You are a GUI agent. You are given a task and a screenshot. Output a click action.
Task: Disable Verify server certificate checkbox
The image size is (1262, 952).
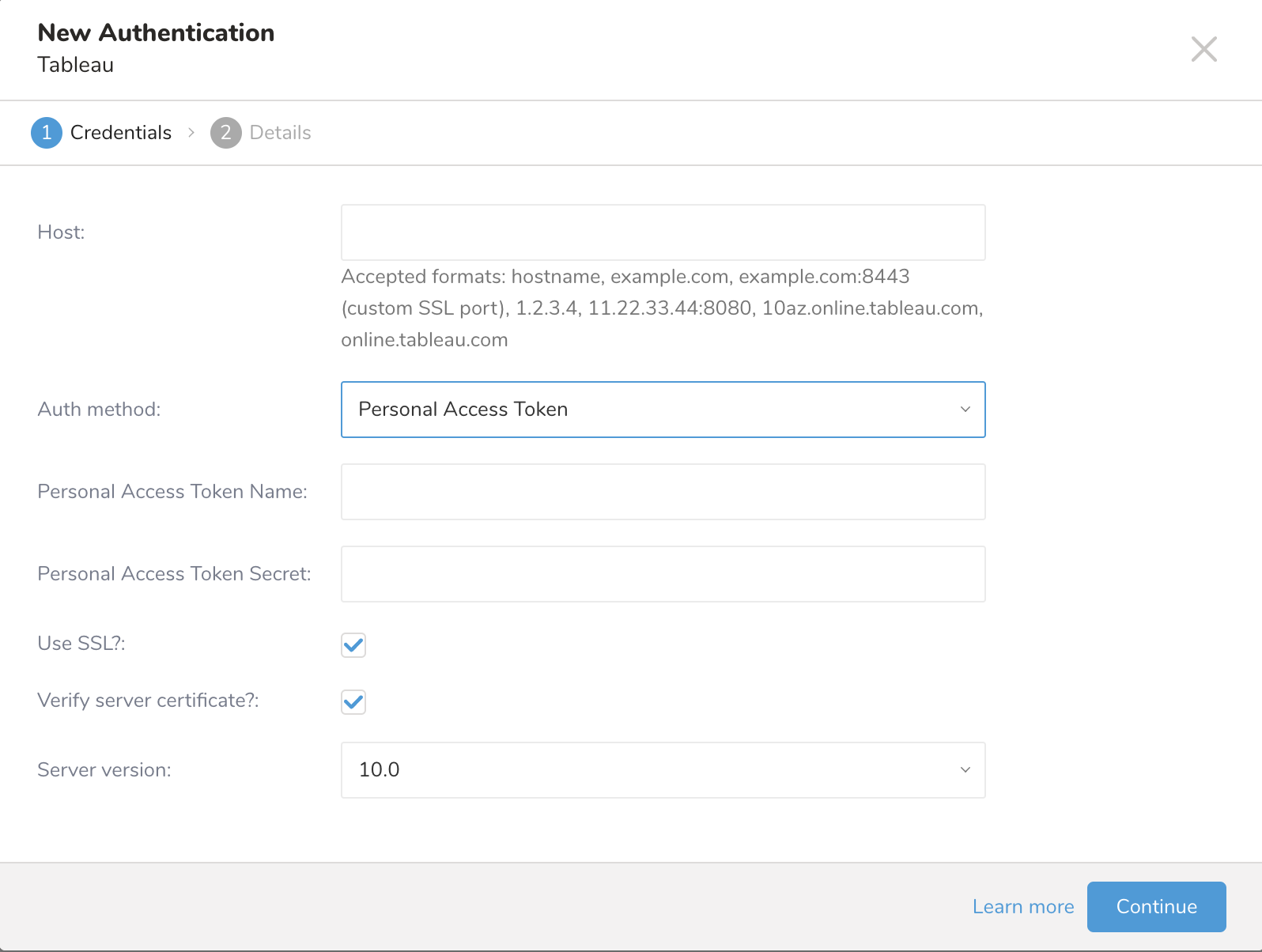tap(353, 702)
